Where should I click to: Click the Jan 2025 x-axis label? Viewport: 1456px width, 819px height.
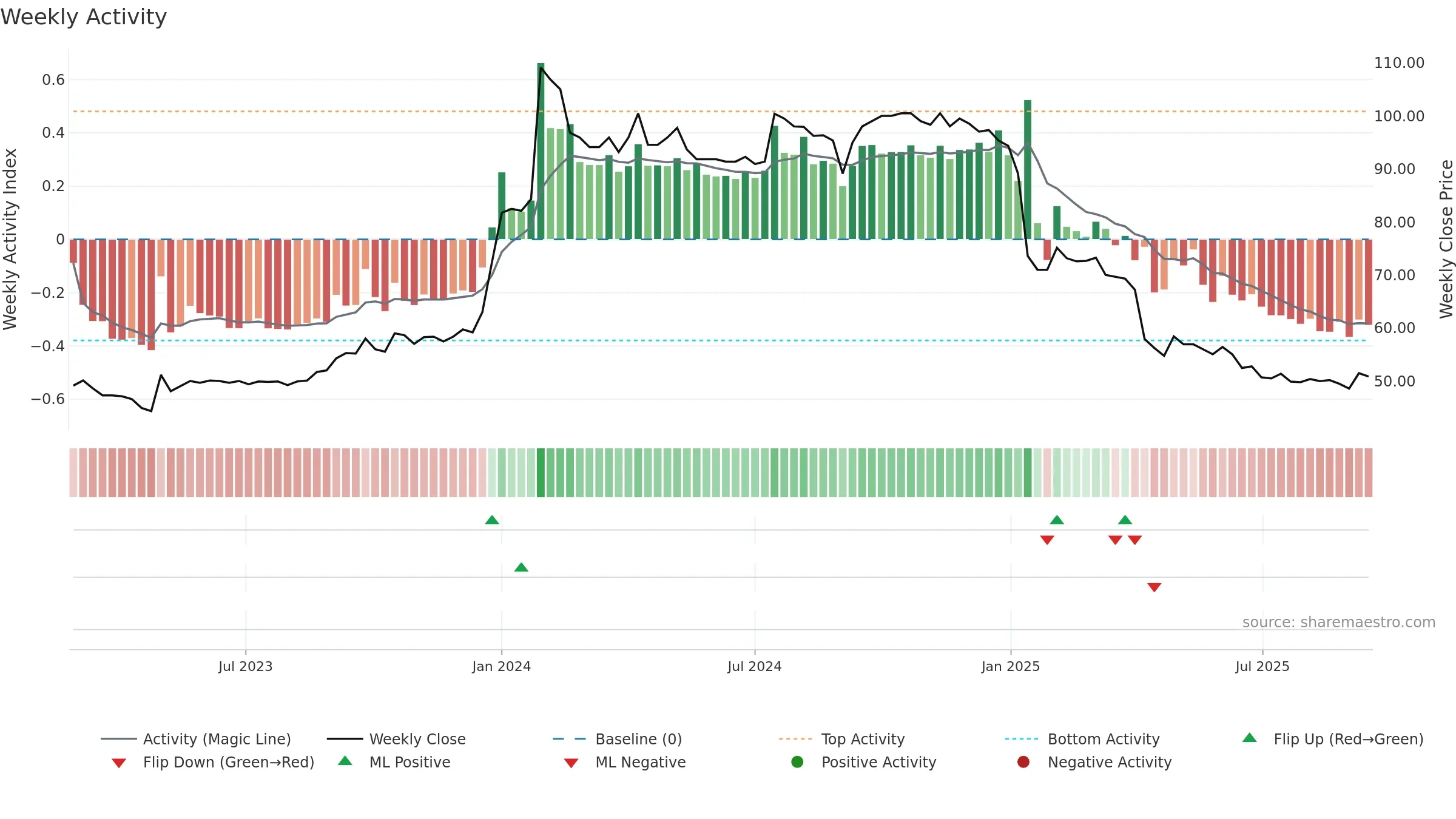pyautogui.click(x=1011, y=667)
